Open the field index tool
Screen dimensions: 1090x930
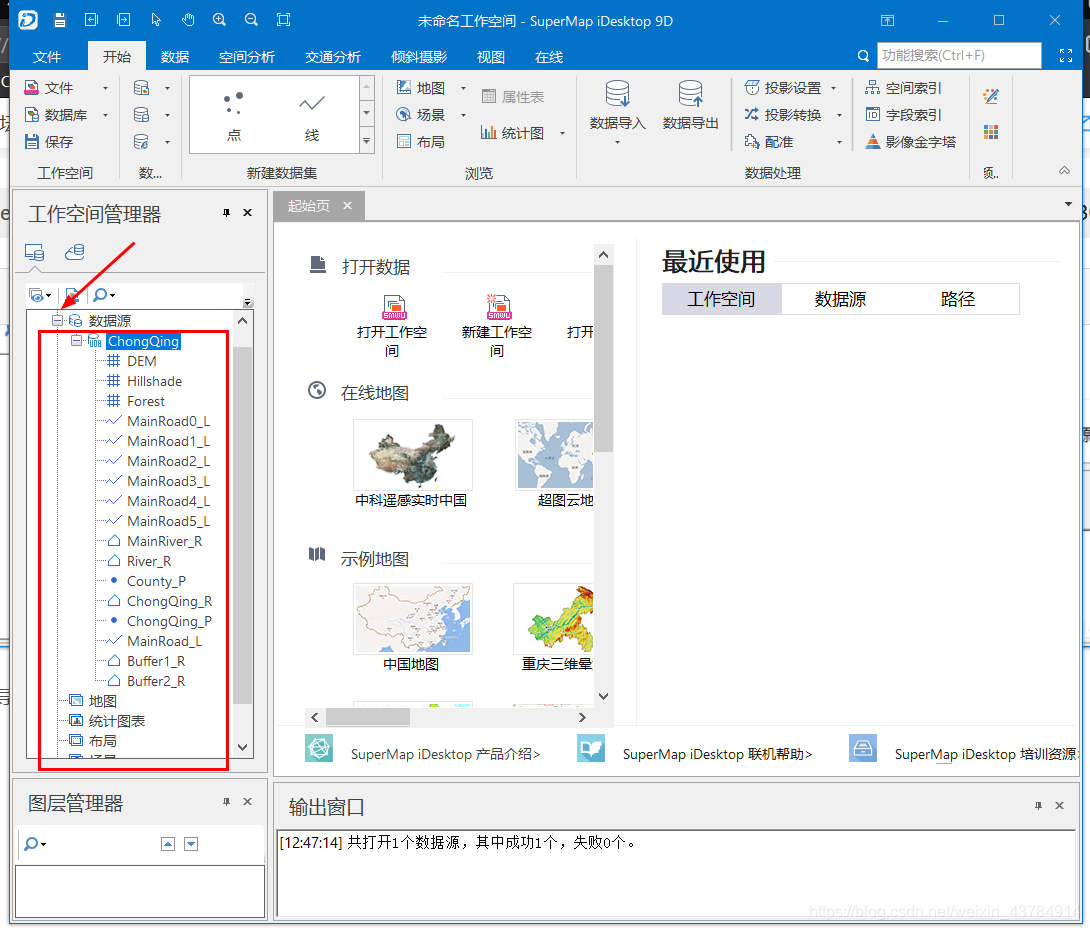pyautogui.click(x=903, y=115)
